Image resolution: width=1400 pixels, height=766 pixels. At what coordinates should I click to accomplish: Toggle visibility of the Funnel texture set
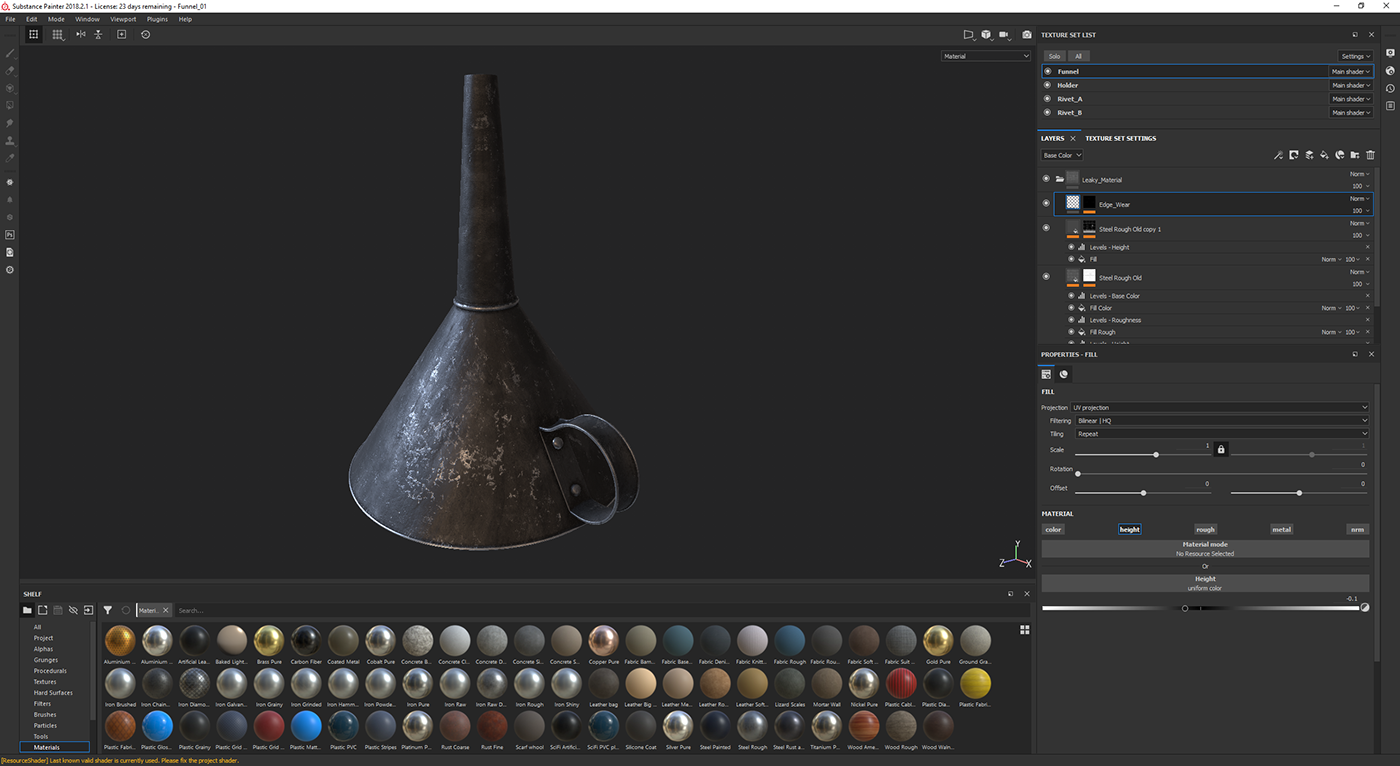coord(1047,71)
